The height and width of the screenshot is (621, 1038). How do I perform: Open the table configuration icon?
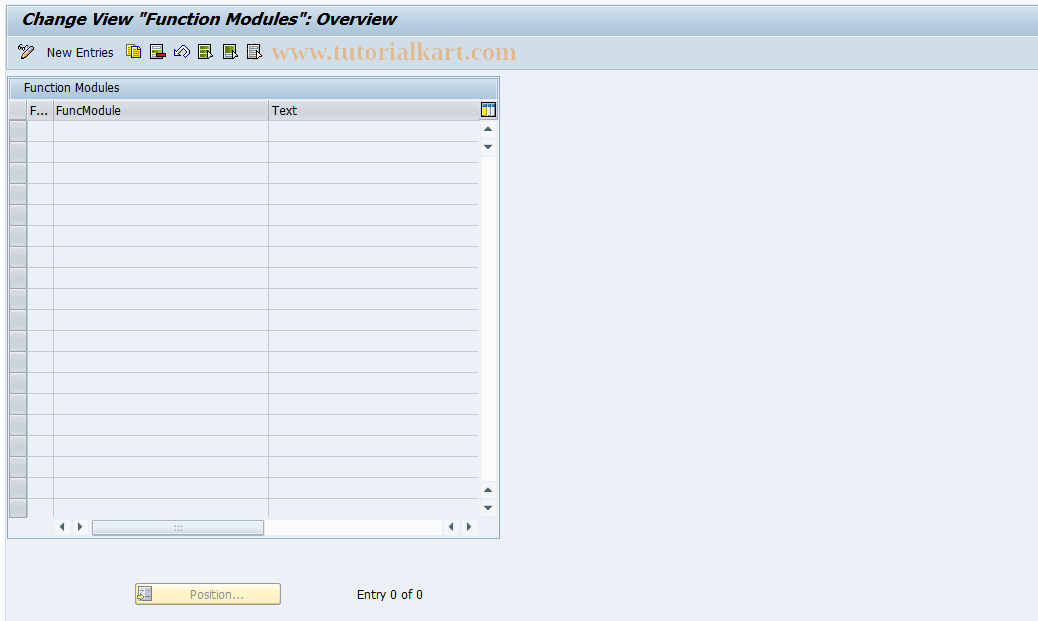488,109
